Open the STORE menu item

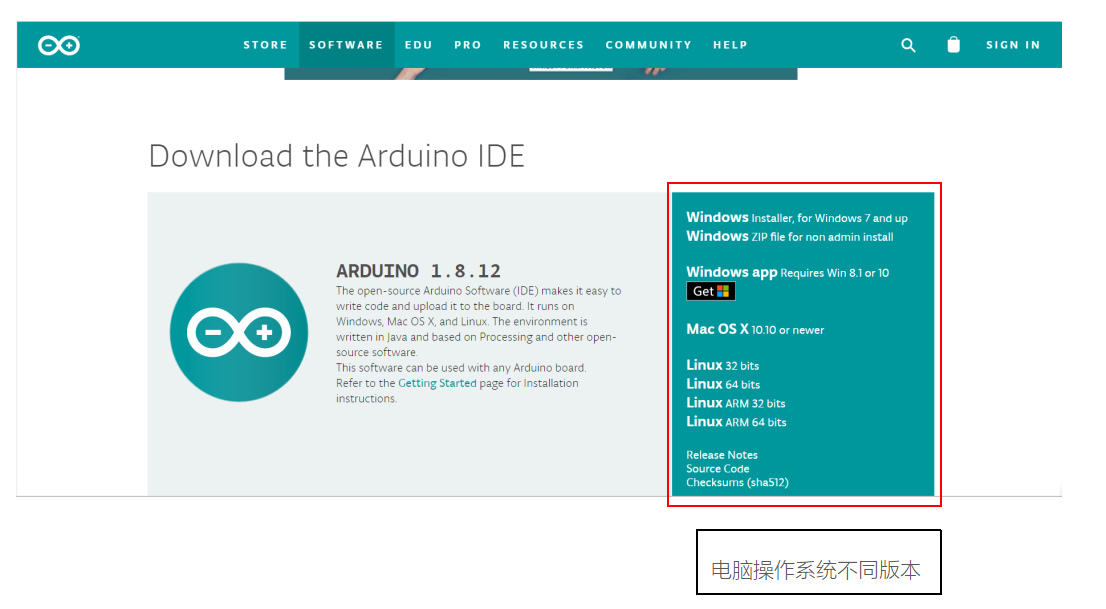tap(265, 45)
